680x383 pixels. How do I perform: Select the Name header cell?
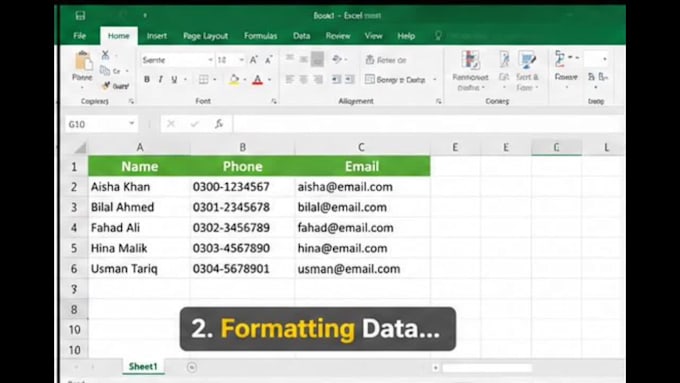(139, 166)
